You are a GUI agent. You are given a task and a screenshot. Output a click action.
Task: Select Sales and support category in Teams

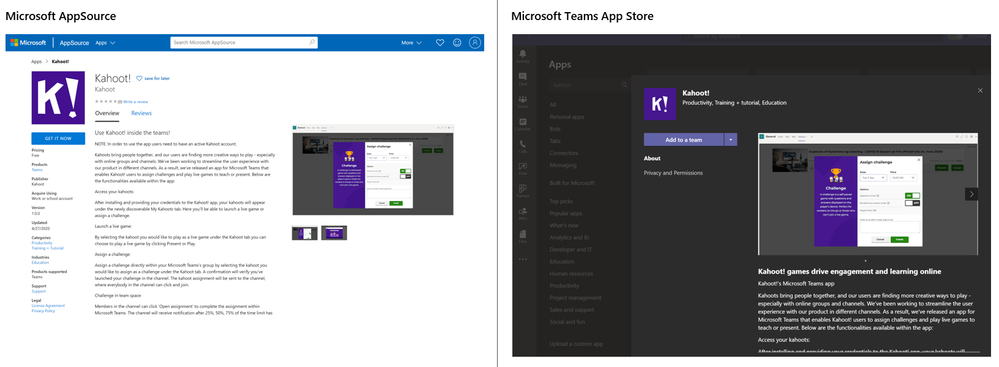click(x=571, y=310)
